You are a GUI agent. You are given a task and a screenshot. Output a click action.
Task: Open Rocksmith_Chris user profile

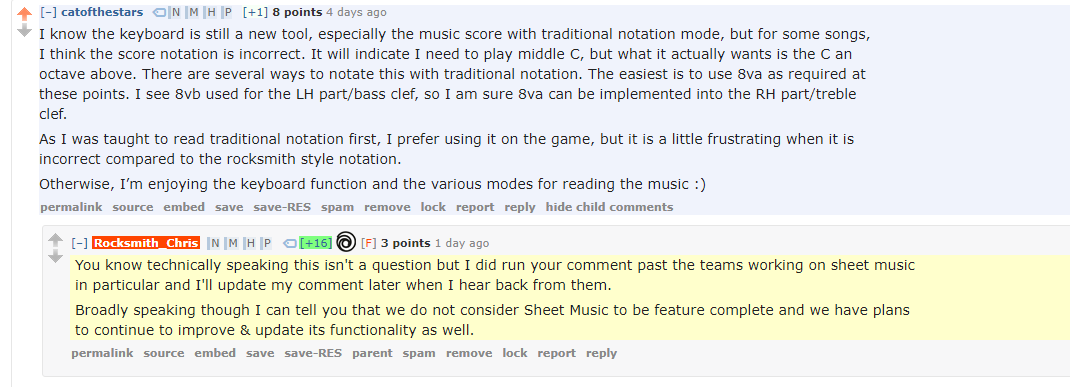coord(146,243)
